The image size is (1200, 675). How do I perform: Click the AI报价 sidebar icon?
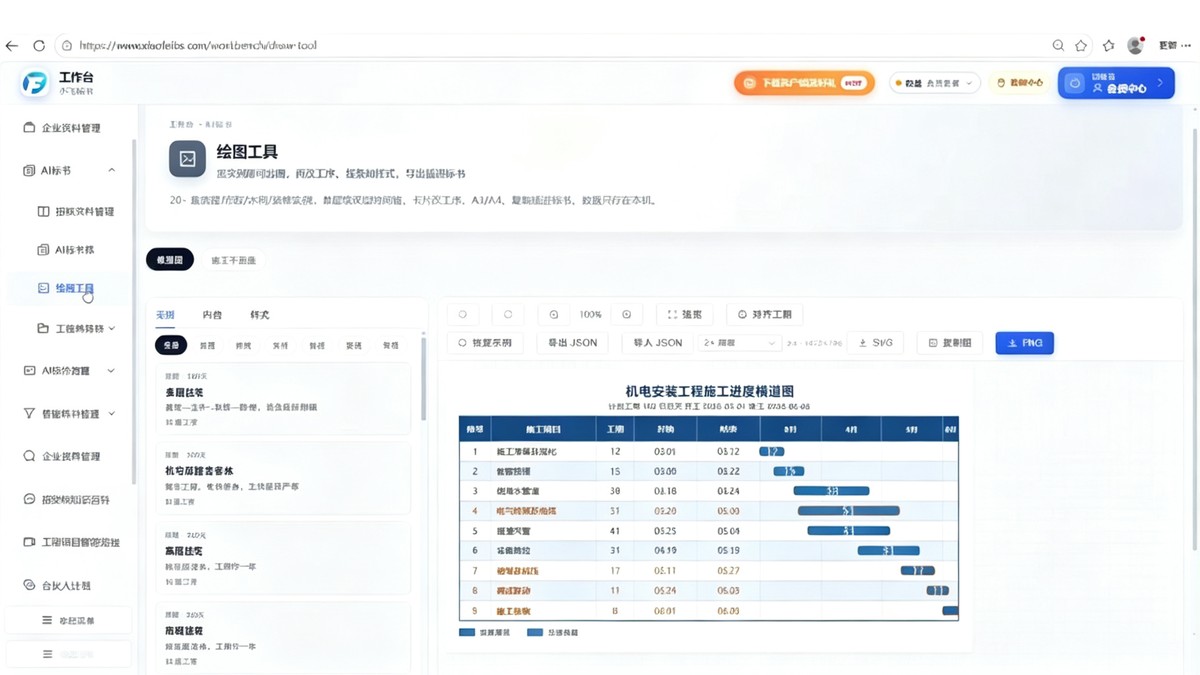[29, 370]
